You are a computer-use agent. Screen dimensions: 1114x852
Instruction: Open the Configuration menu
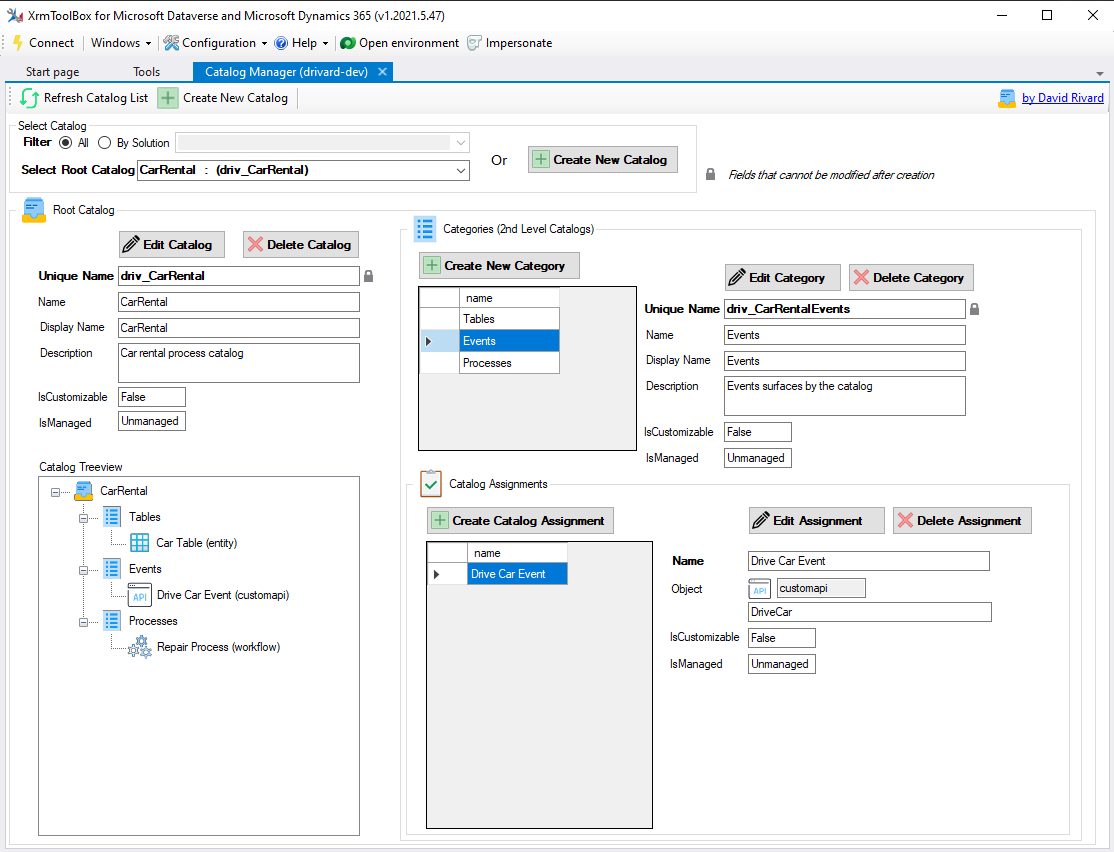tap(217, 43)
